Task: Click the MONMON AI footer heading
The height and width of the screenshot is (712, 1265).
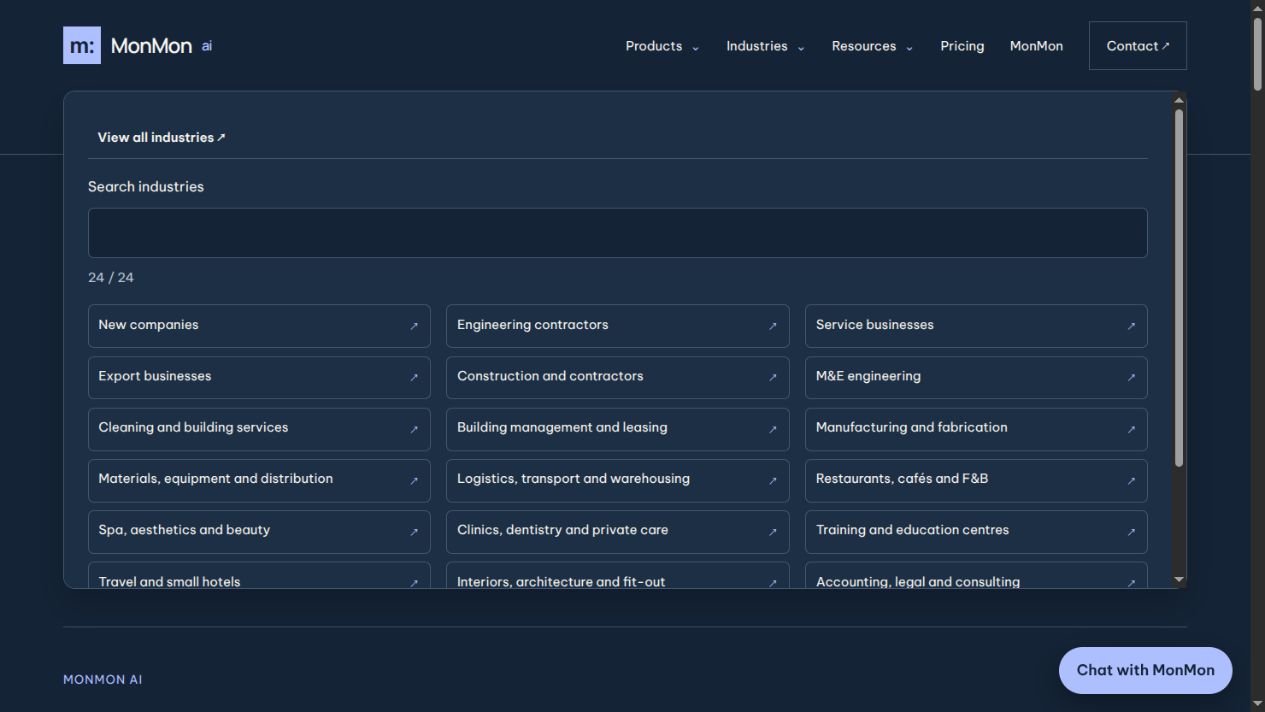Action: (103, 679)
